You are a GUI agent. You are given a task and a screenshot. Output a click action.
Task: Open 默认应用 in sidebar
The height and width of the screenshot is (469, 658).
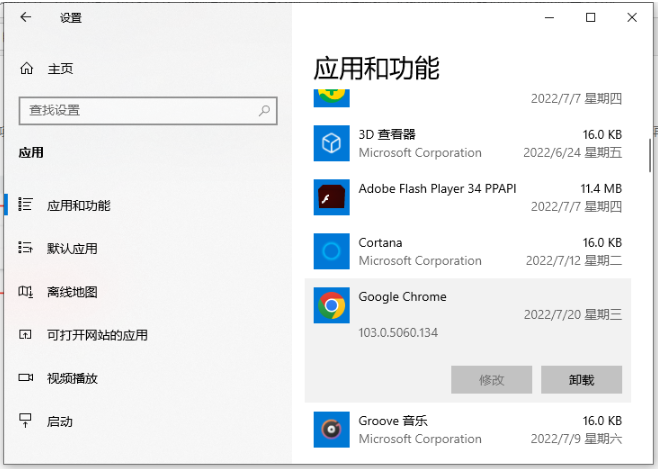tap(72, 249)
